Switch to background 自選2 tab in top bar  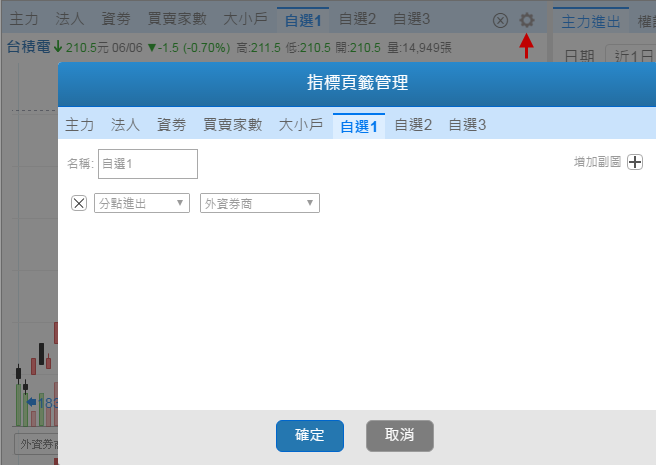357,19
